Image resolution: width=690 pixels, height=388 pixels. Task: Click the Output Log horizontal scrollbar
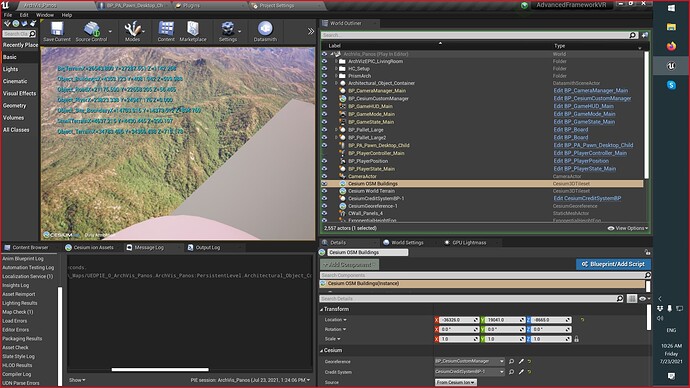click(160, 370)
